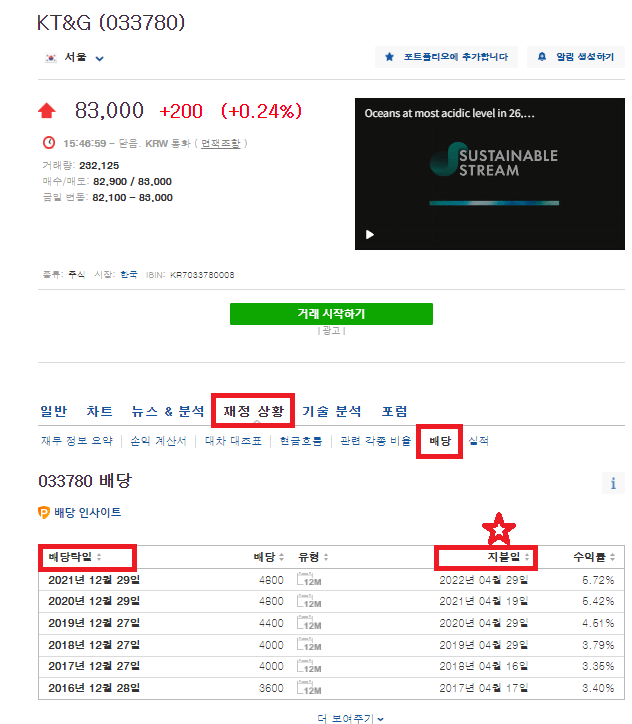Go to the 포럼 tab
The height and width of the screenshot is (724, 632).
(395, 411)
